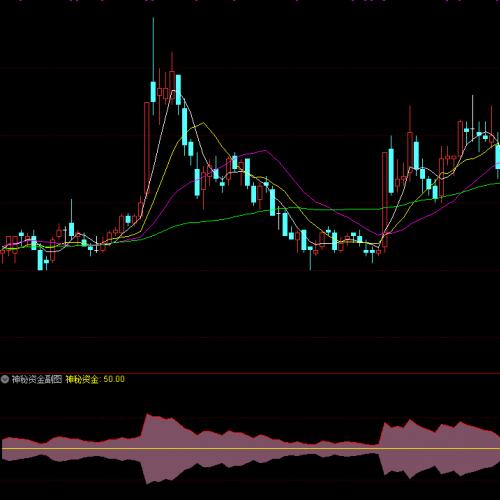The image size is (500, 500).
Task: Select the red divider between chart and indicator
Action: coord(250,373)
